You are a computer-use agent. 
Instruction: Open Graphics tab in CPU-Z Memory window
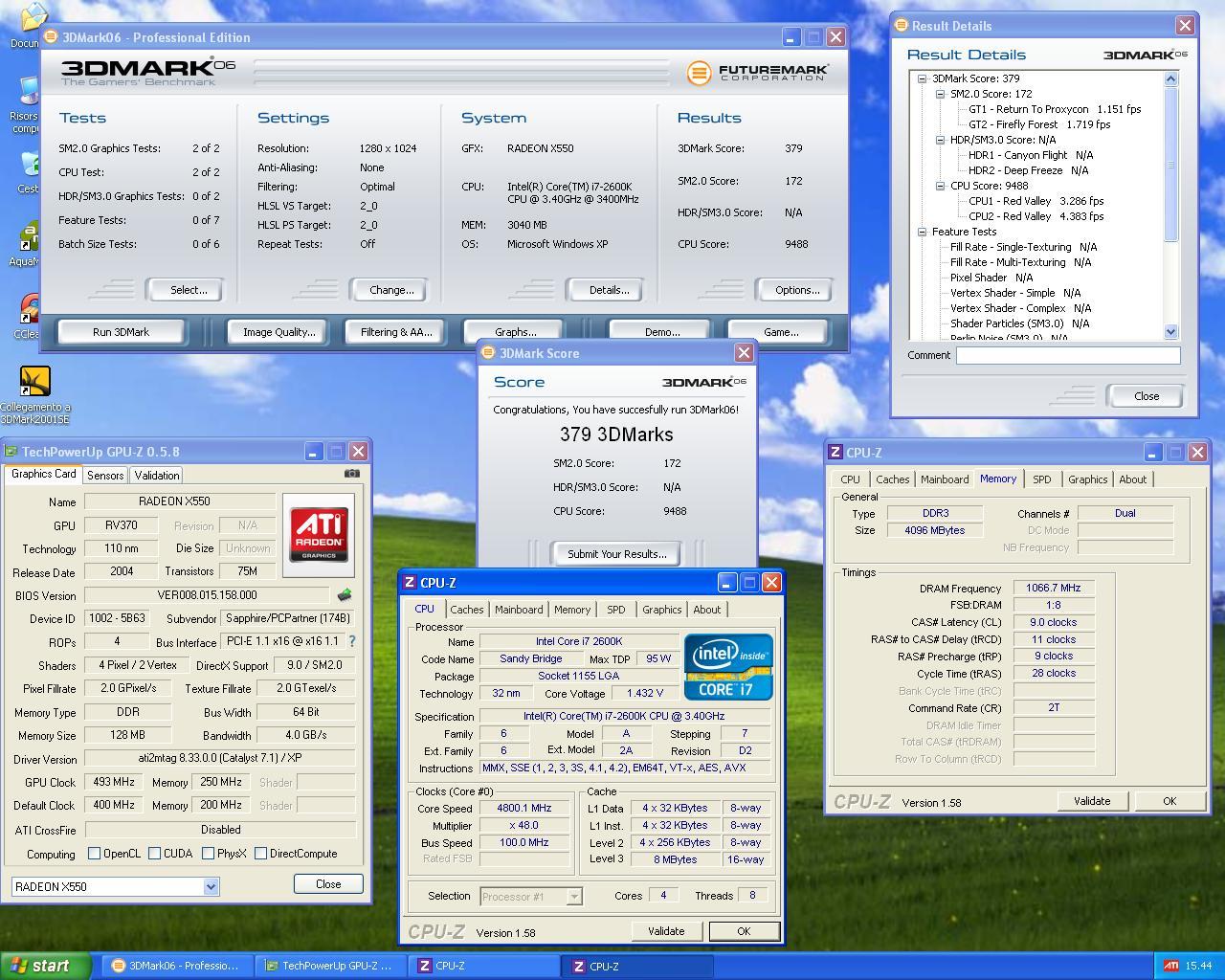point(1088,479)
